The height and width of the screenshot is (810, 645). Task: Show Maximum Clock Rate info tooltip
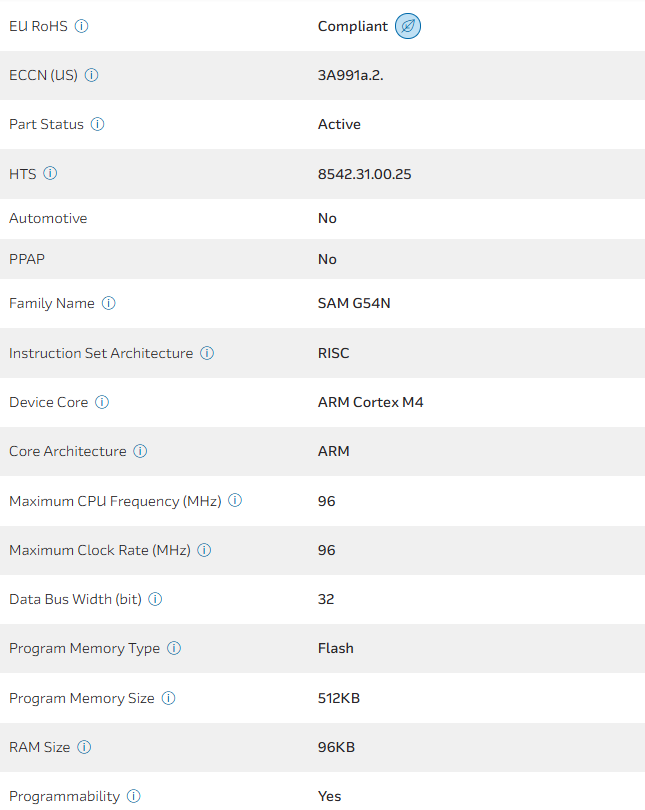pyautogui.click(x=205, y=550)
